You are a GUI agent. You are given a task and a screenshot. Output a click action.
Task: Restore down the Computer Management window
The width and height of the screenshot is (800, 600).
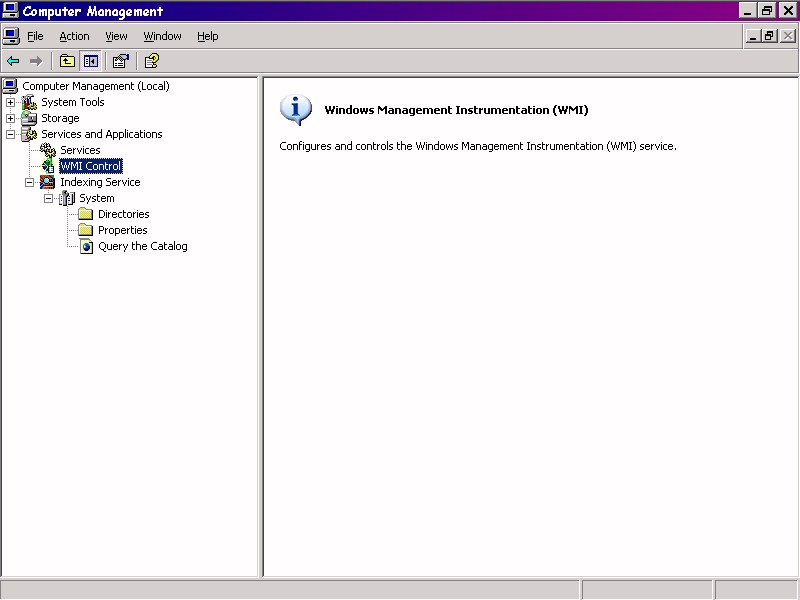coord(766,11)
